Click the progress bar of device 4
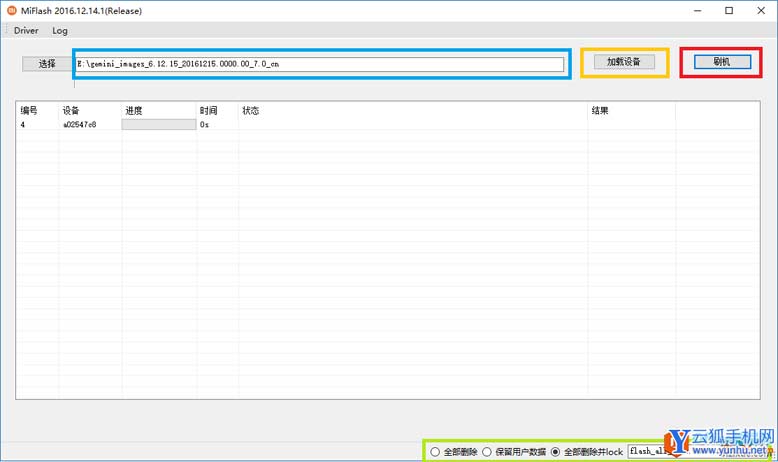 click(158, 125)
